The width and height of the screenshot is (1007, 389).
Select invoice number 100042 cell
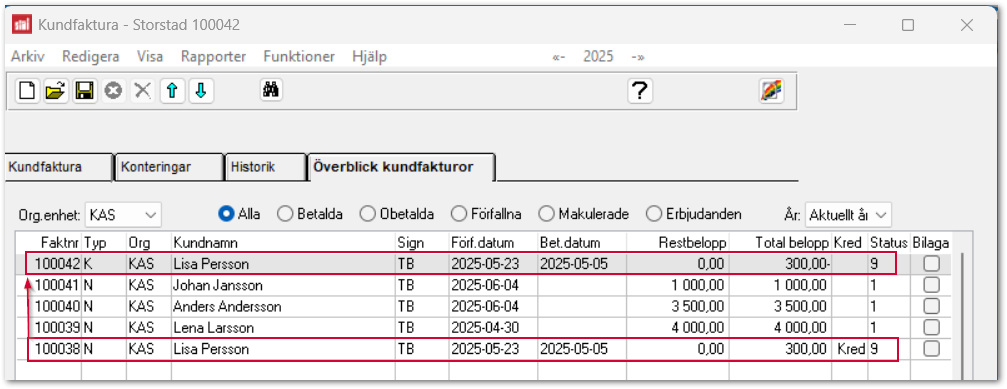(x=57, y=263)
